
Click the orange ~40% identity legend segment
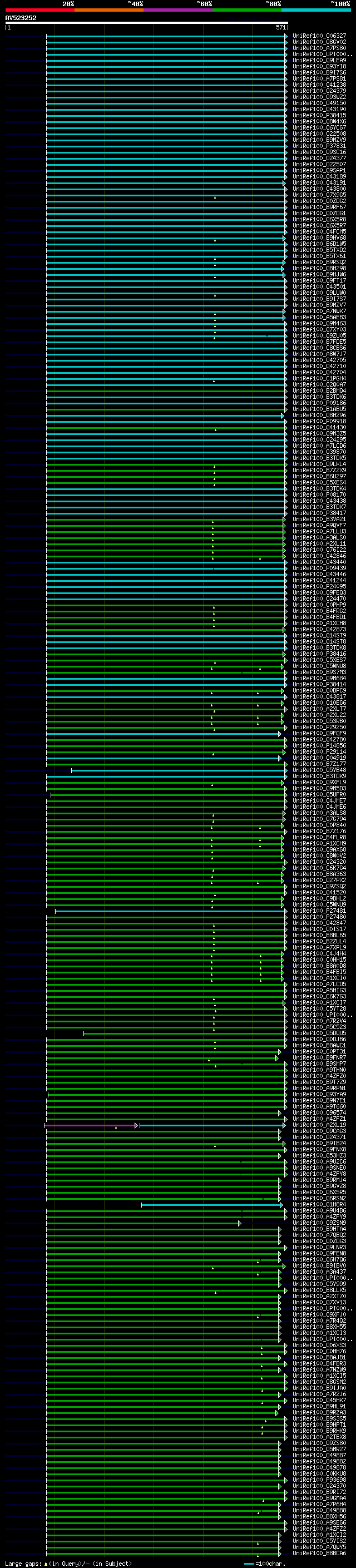tap(109, 10)
